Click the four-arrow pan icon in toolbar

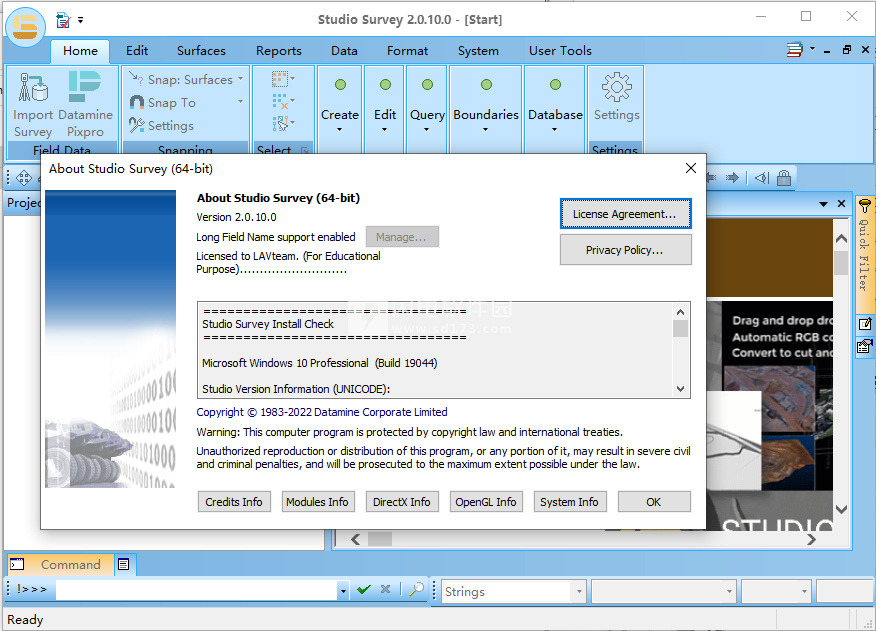coord(24,178)
